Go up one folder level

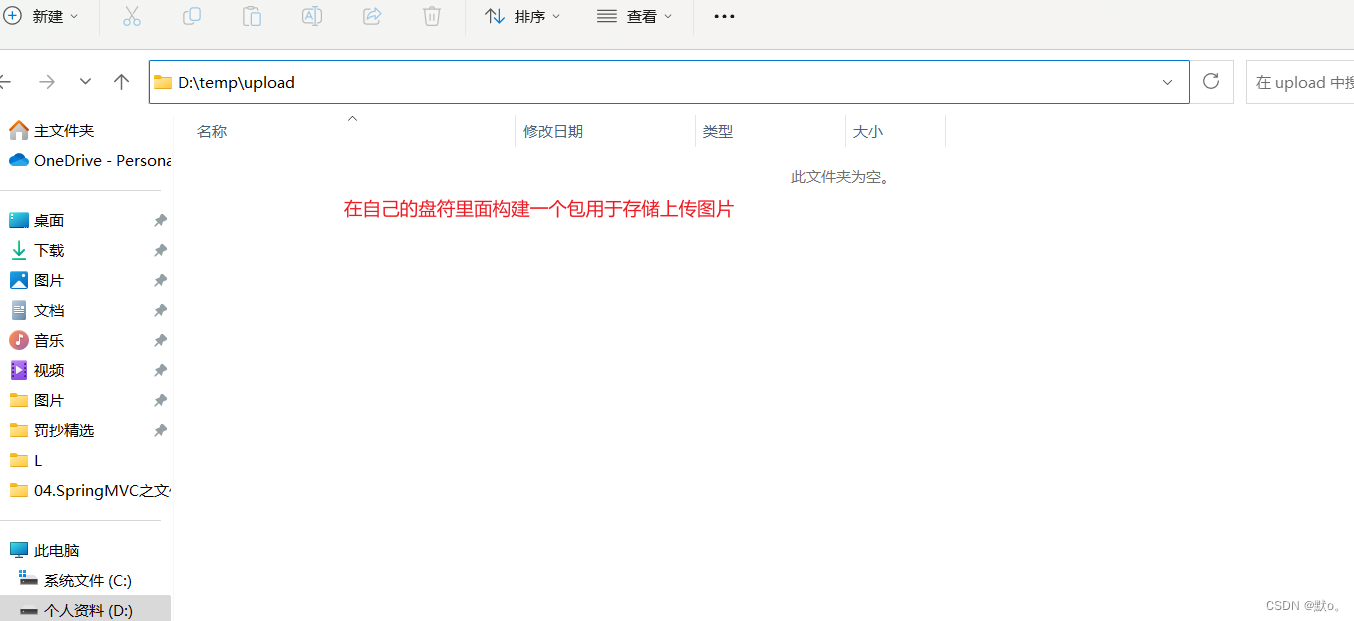pos(122,82)
